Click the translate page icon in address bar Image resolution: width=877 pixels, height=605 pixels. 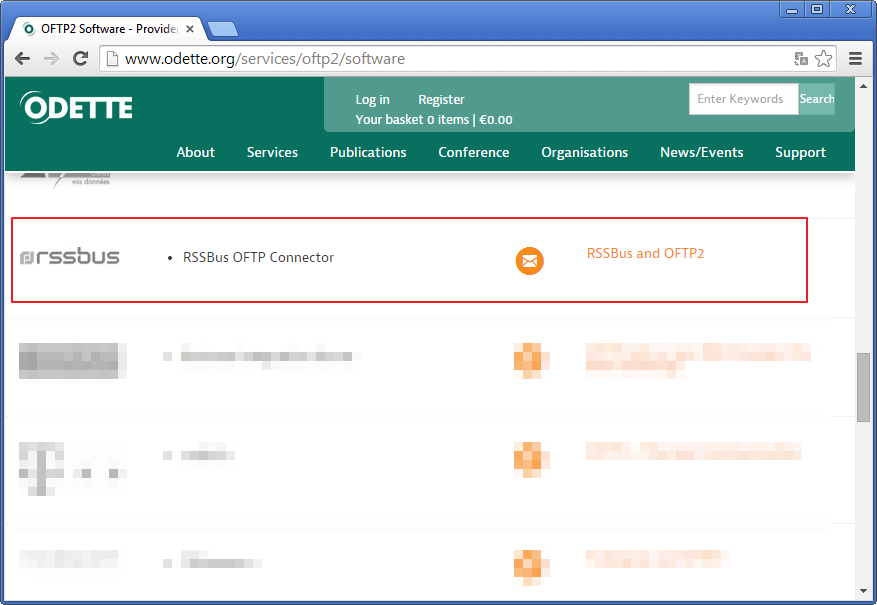pyautogui.click(x=801, y=59)
